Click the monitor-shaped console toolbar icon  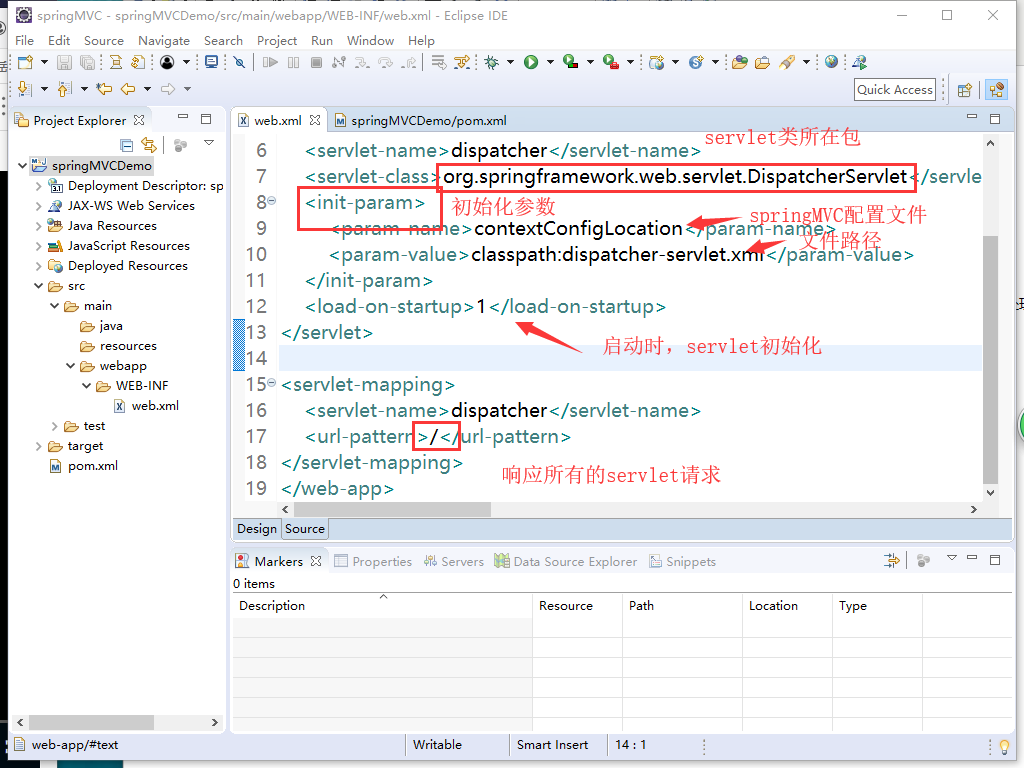click(x=211, y=62)
